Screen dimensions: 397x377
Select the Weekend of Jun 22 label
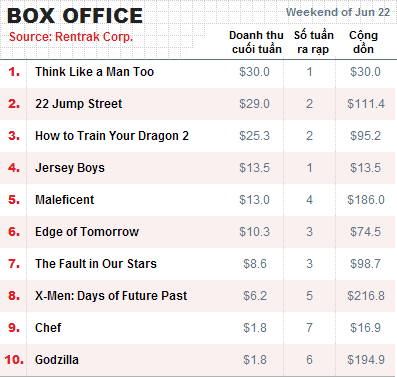(x=338, y=12)
